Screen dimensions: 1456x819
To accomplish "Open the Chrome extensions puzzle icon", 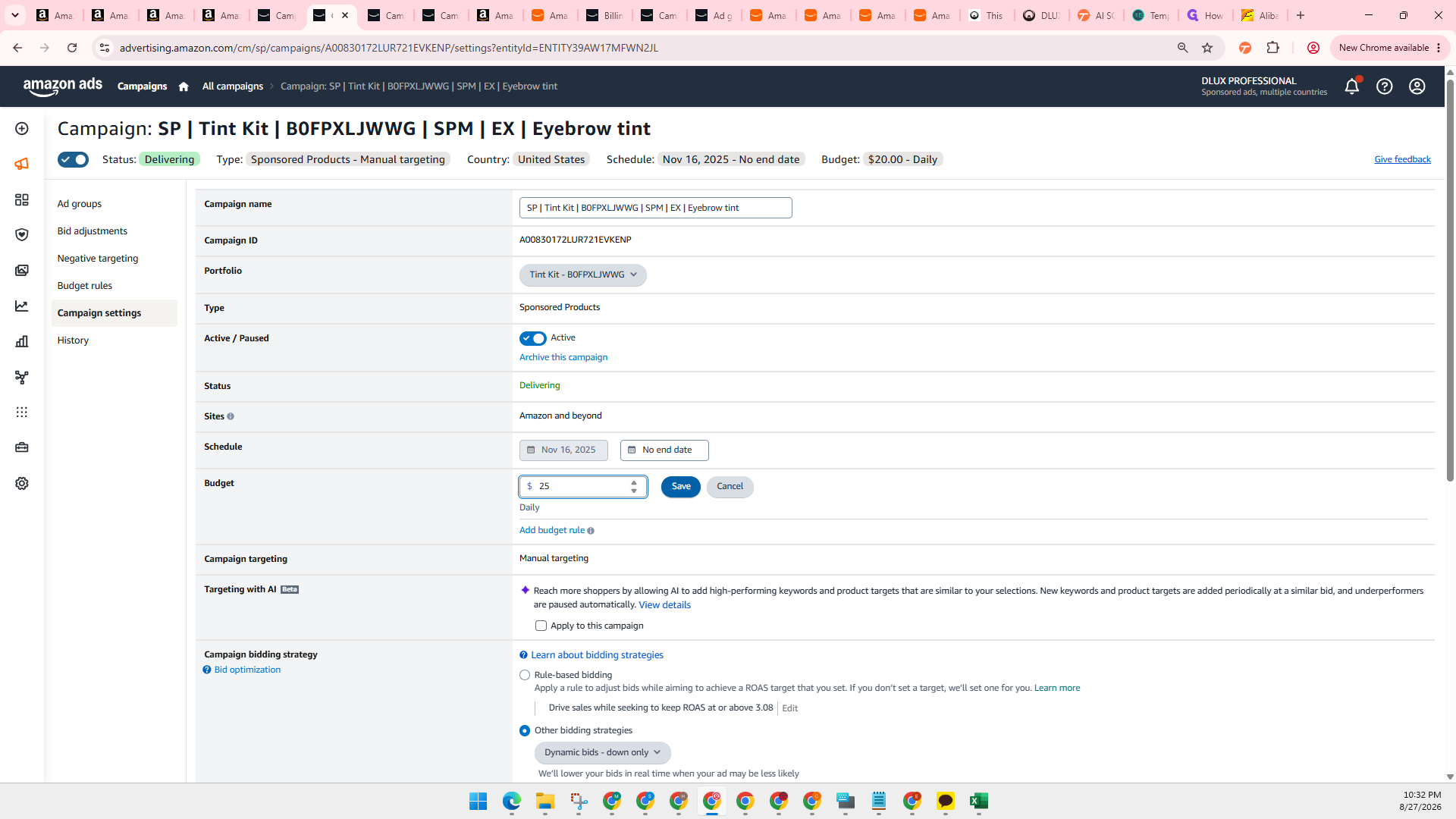I will 1273,48.
